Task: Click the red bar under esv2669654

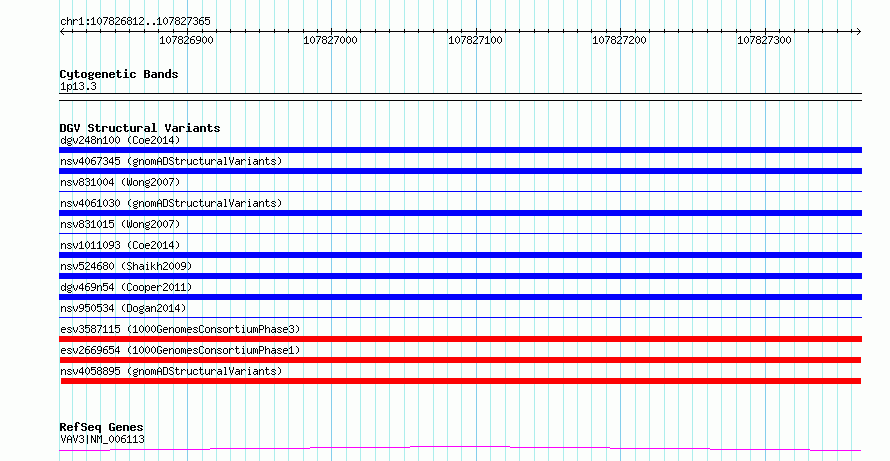Action: pos(460,360)
